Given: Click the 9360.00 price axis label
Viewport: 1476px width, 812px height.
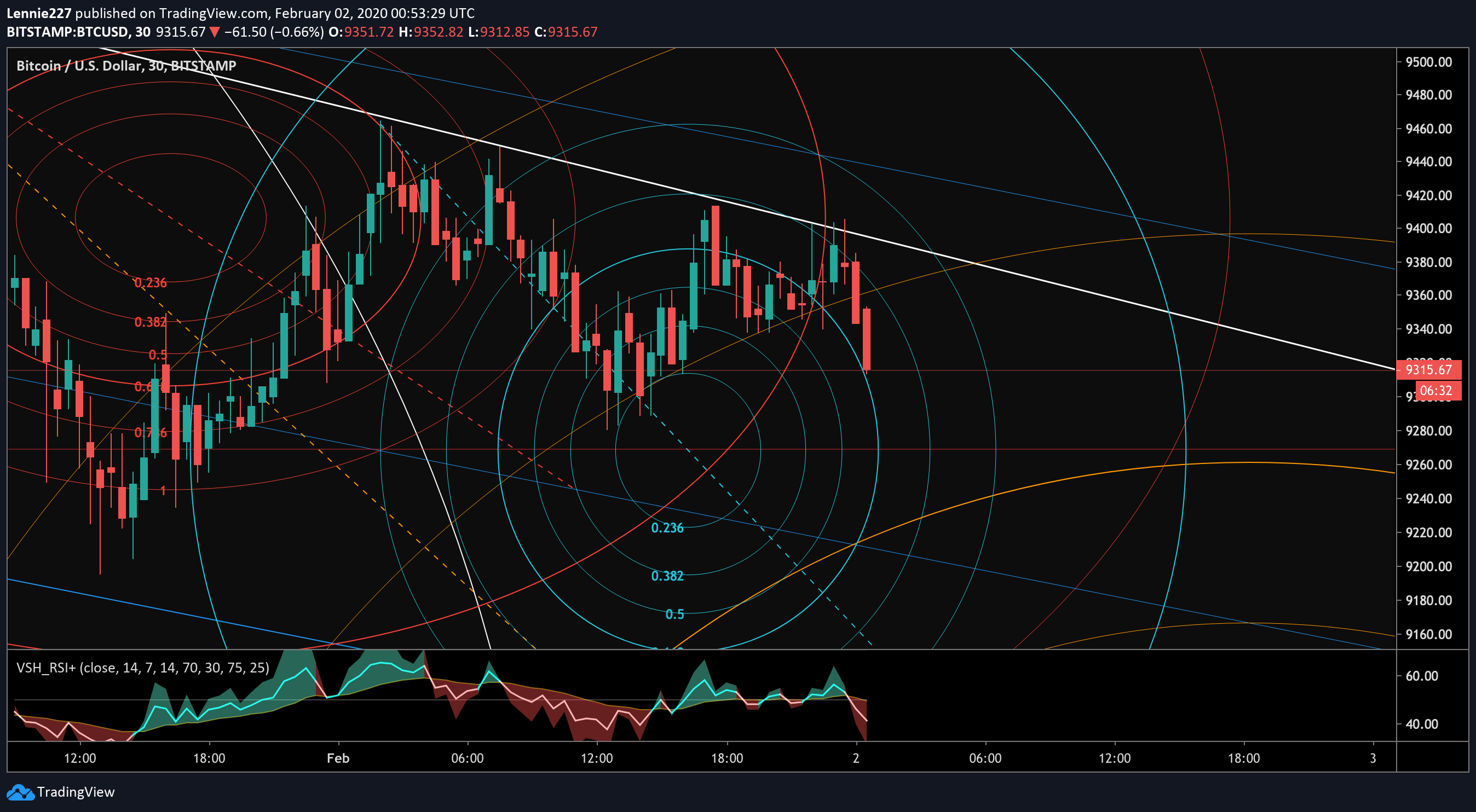Looking at the screenshot, I should coord(1429,295).
